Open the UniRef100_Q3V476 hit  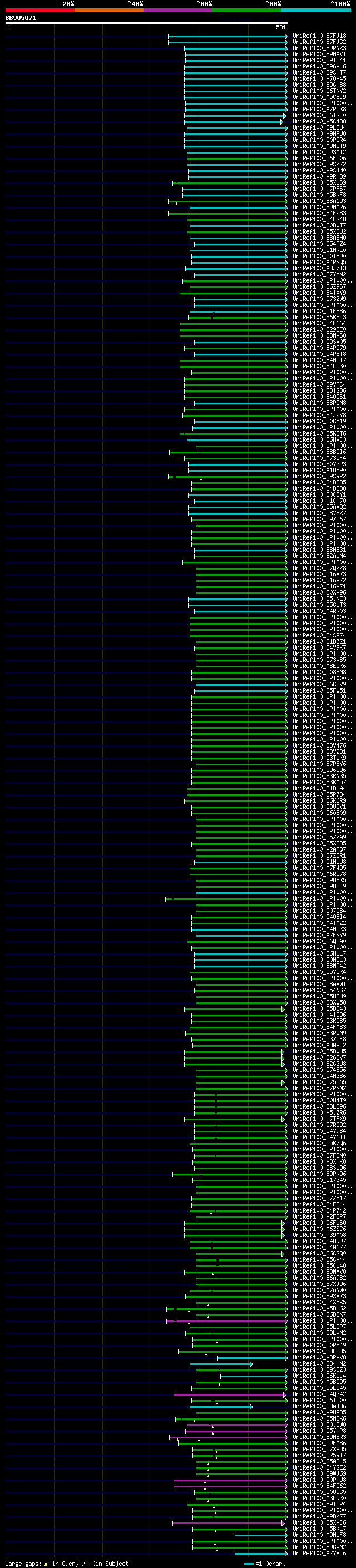pos(319,746)
